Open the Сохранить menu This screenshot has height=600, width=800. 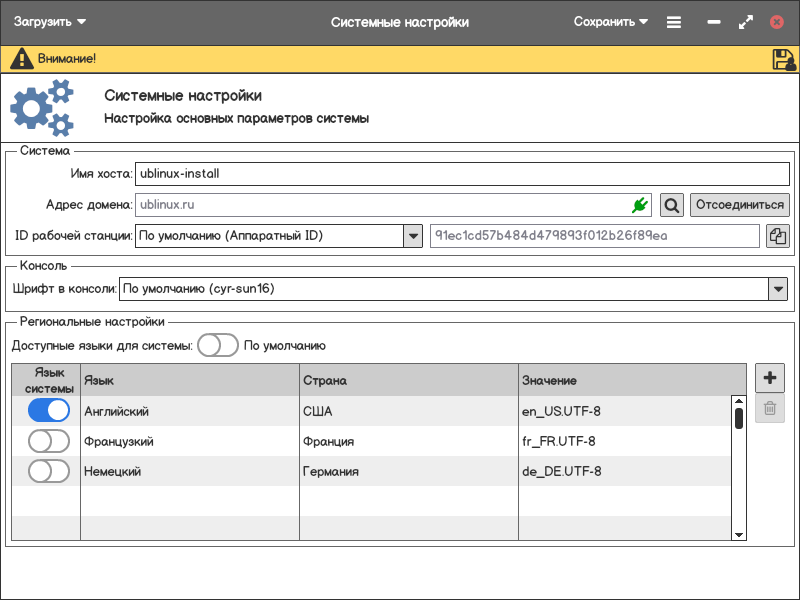click(610, 22)
